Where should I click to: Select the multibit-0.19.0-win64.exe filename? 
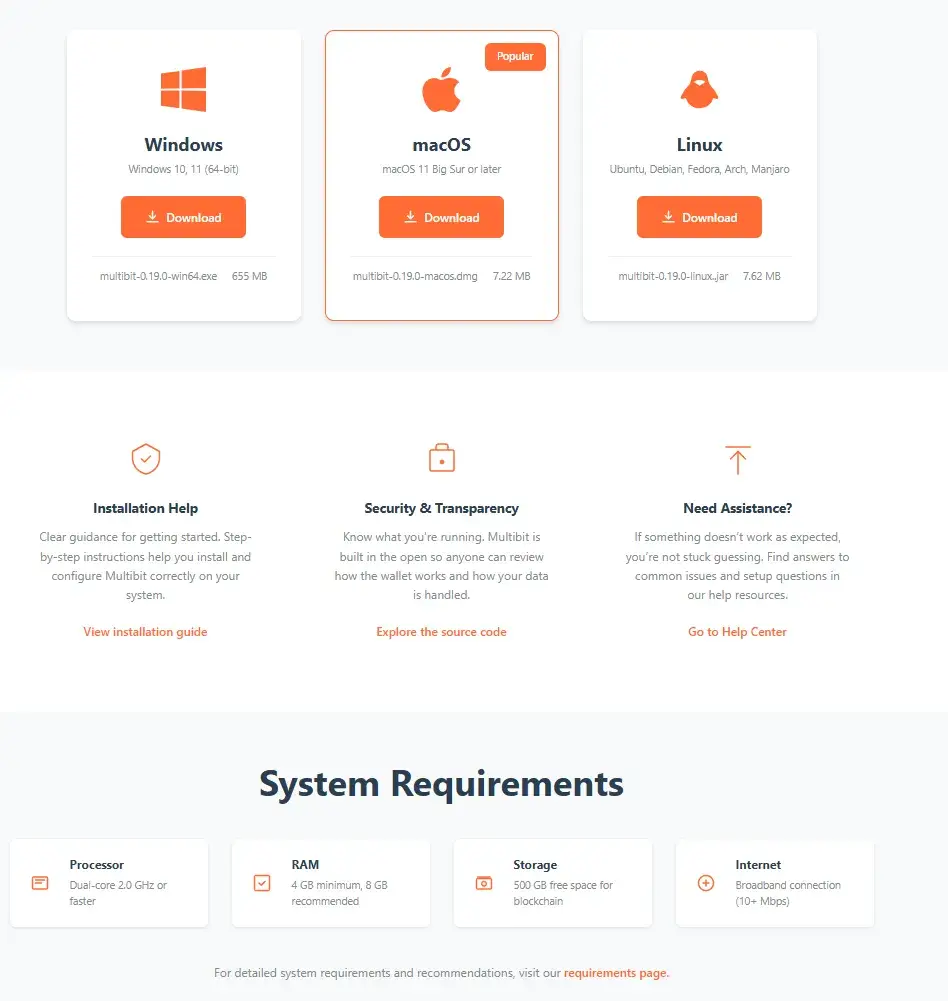coord(158,276)
